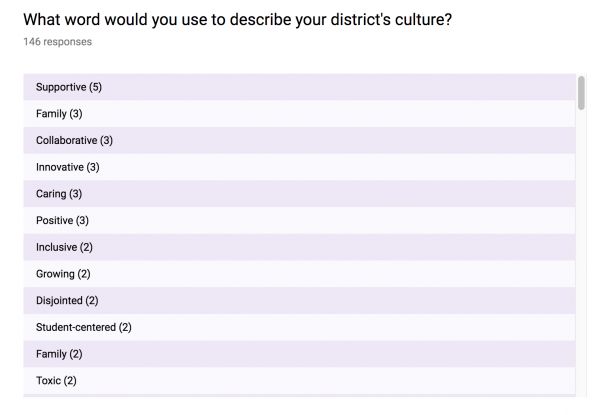Click the Growing (2) response row
Screen dimensions: 600x415
click(x=299, y=274)
